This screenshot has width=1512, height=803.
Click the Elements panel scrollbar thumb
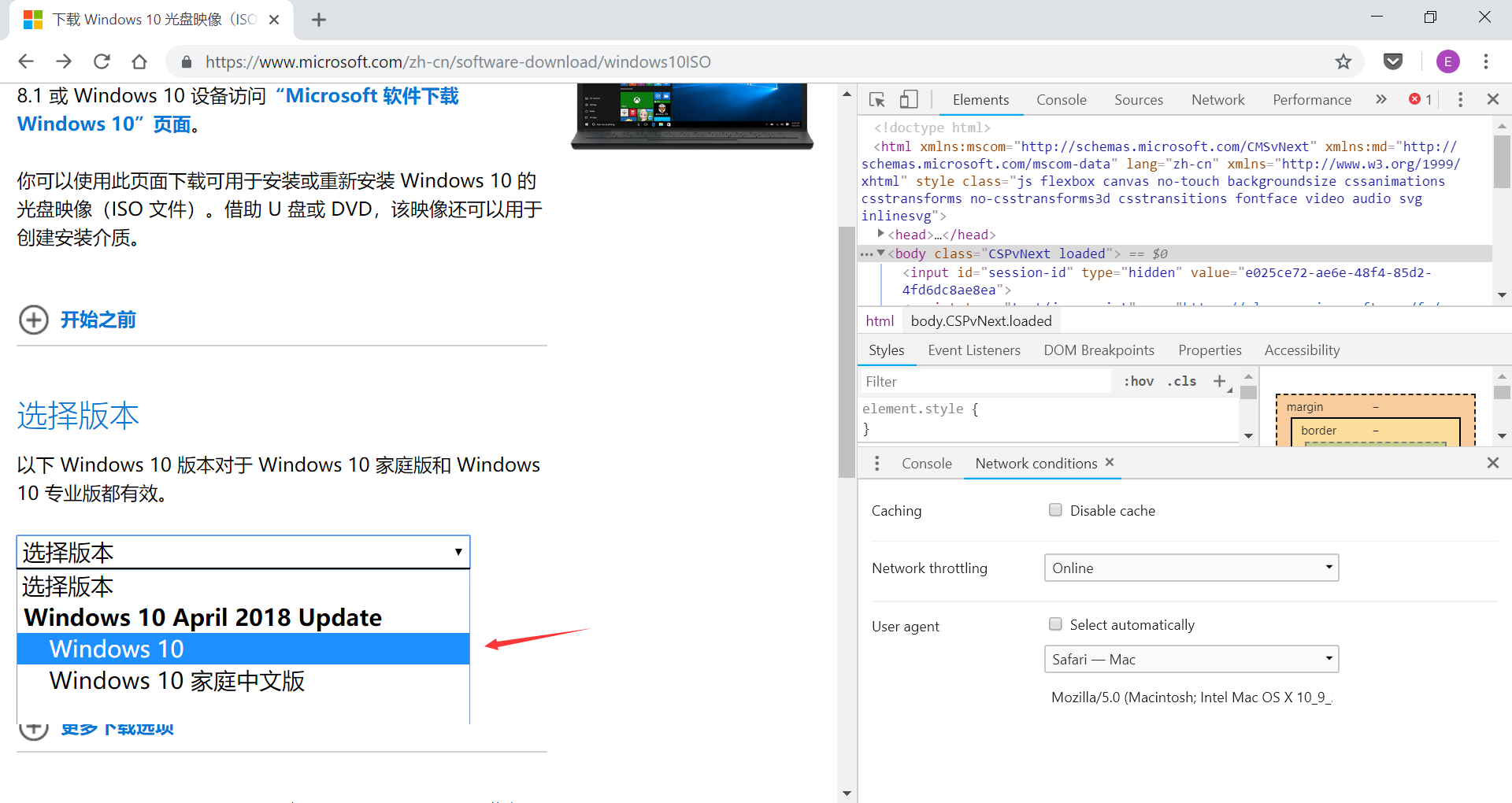[x=1502, y=161]
